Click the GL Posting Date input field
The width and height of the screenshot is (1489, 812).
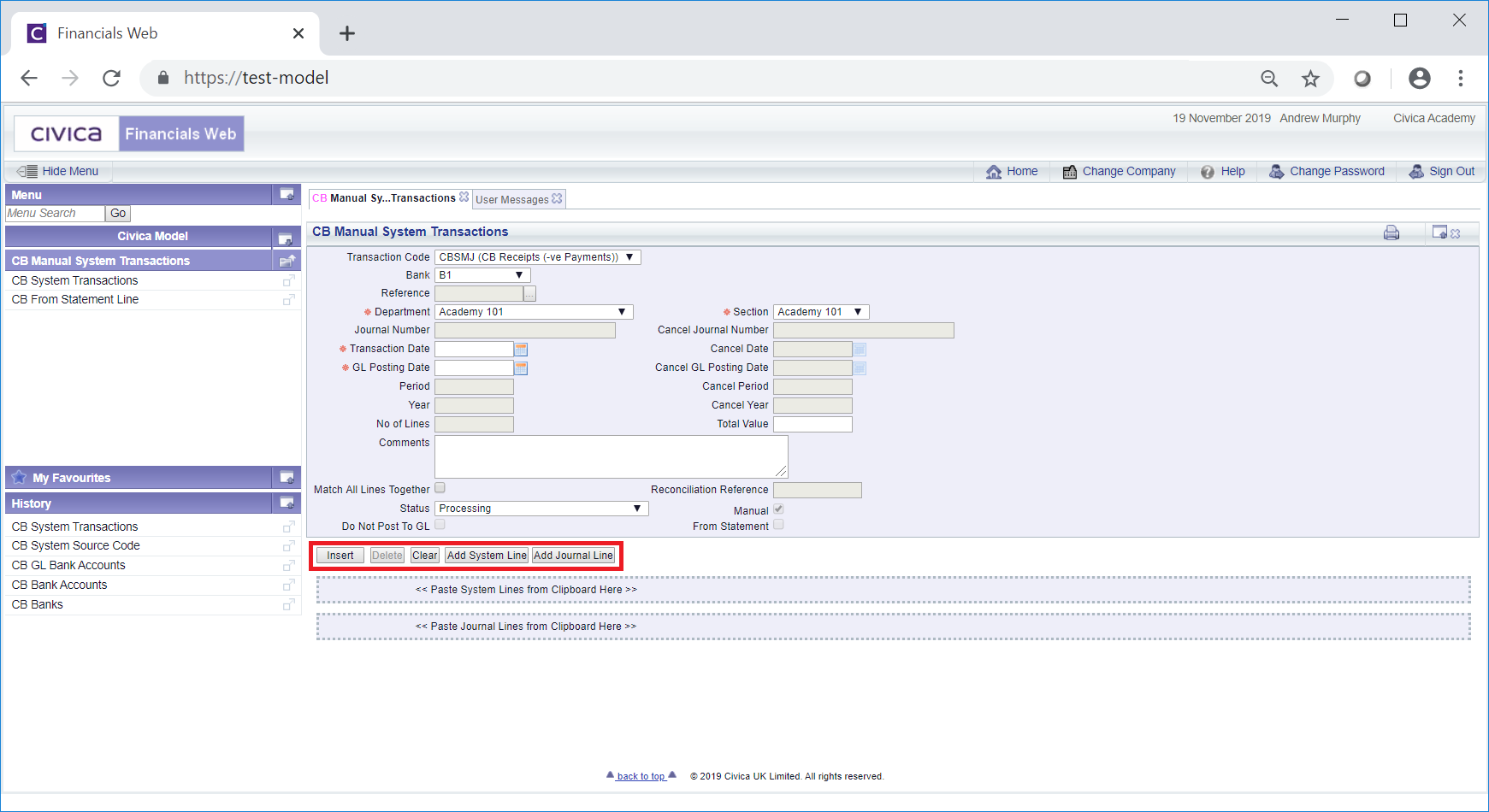coord(474,368)
